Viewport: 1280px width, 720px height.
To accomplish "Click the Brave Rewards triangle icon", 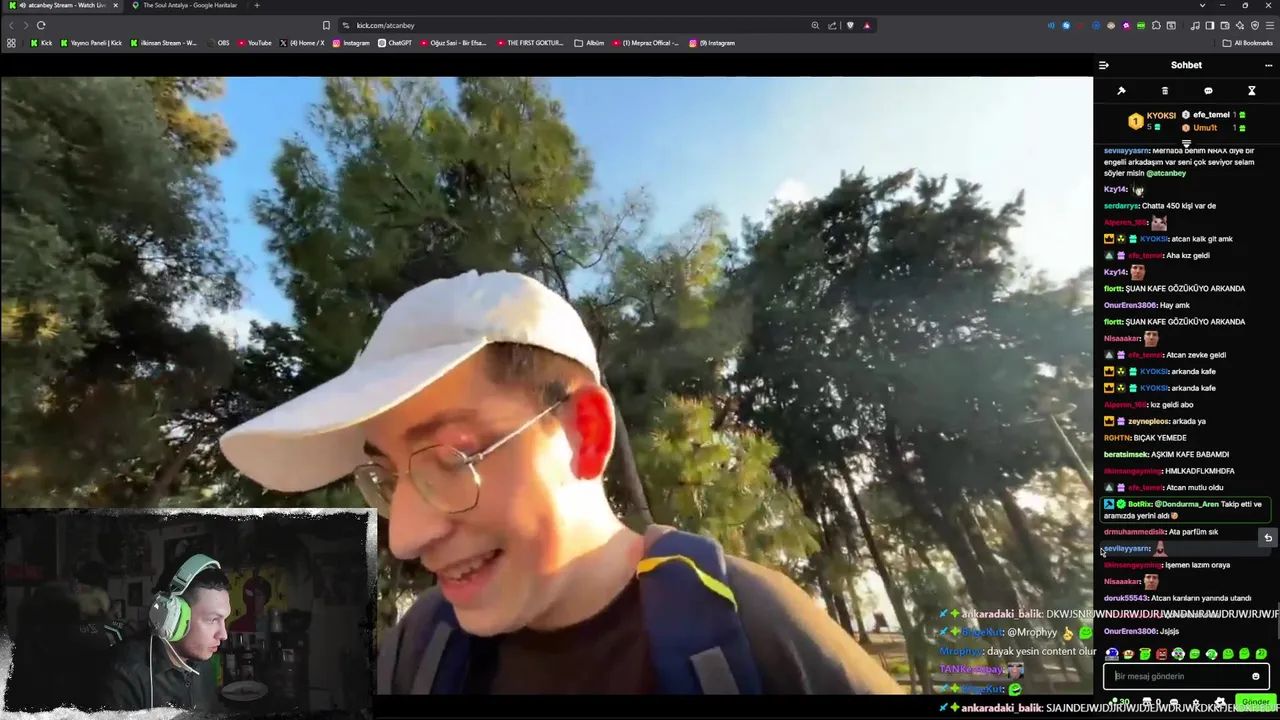I will point(867,25).
